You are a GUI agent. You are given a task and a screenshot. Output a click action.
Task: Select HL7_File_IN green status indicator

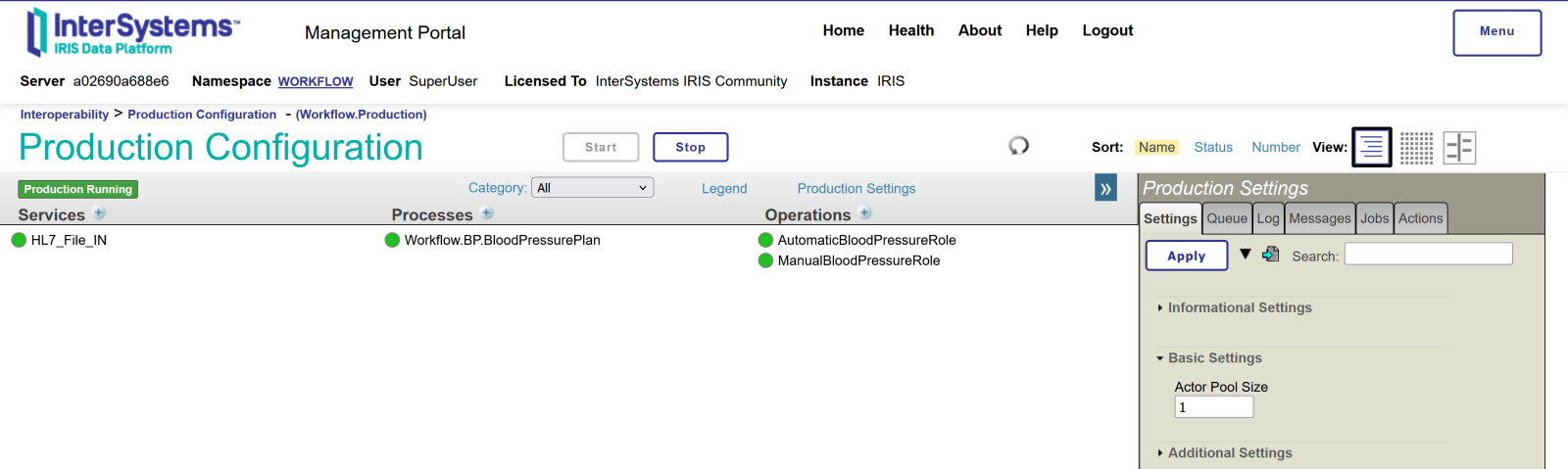[x=19, y=240]
